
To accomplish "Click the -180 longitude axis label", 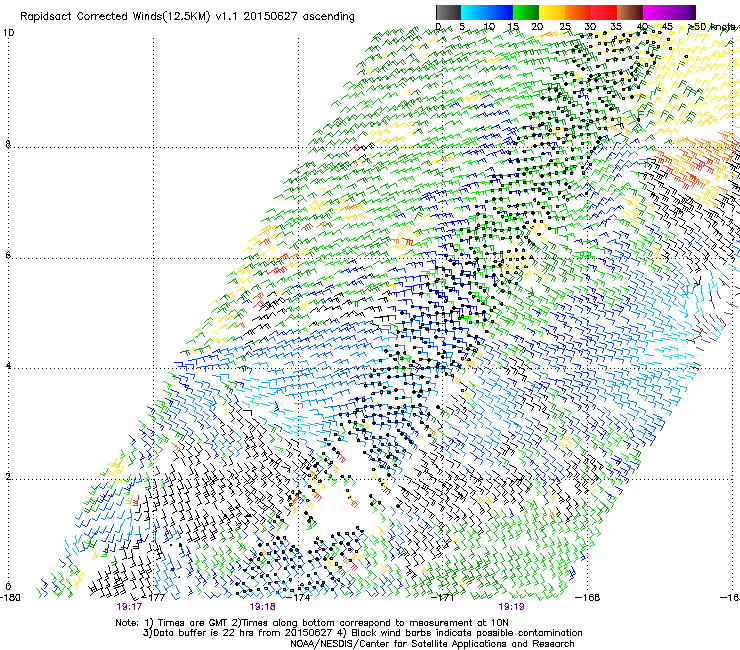I will coord(10,597).
